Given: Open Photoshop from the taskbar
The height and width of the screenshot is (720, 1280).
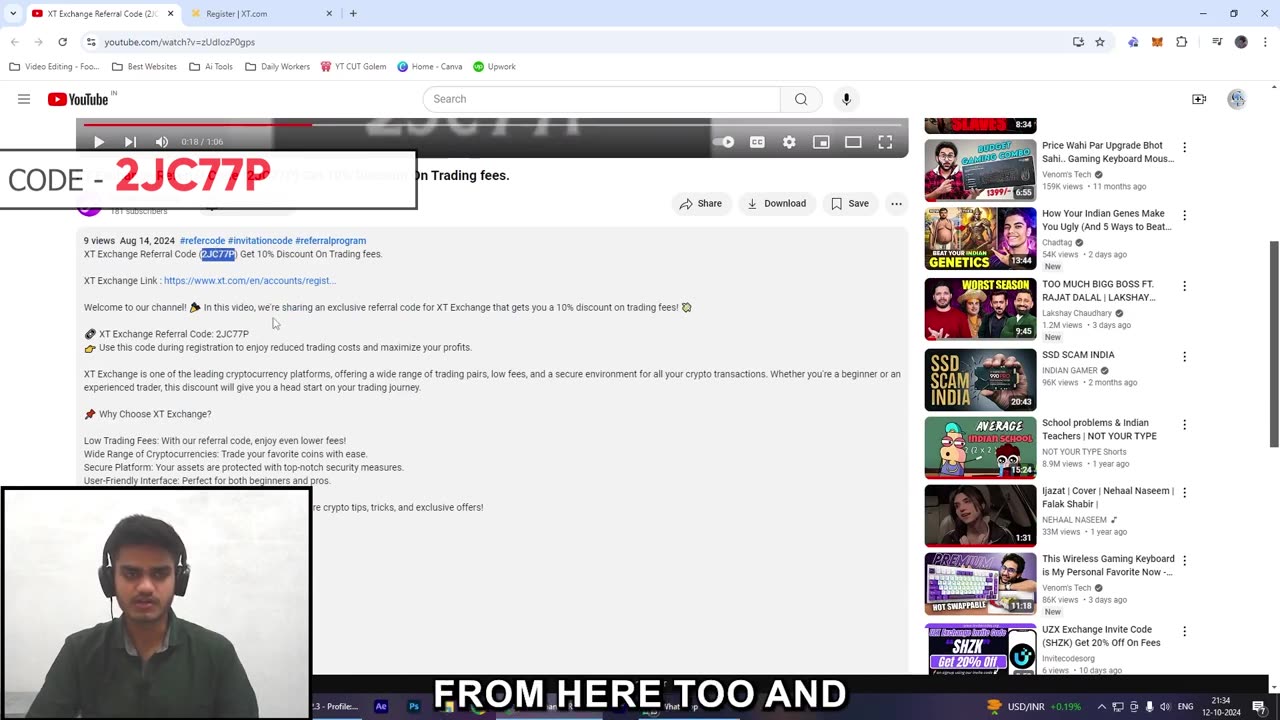Looking at the screenshot, I should [x=413, y=706].
